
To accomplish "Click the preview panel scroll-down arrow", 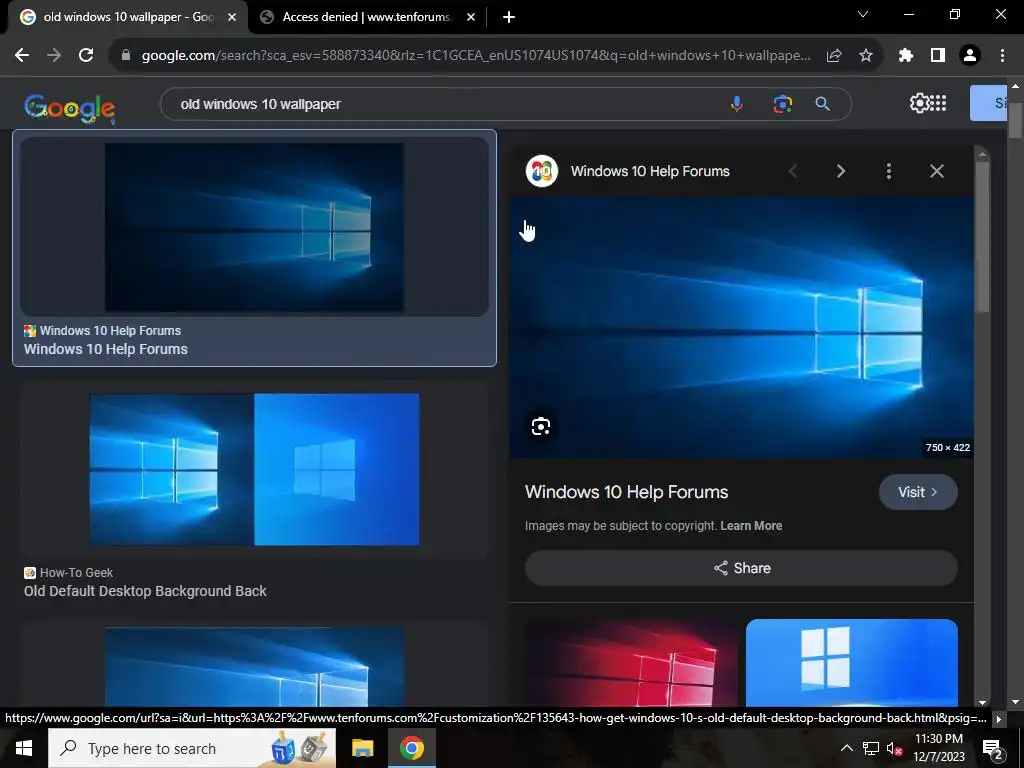I will [982, 702].
